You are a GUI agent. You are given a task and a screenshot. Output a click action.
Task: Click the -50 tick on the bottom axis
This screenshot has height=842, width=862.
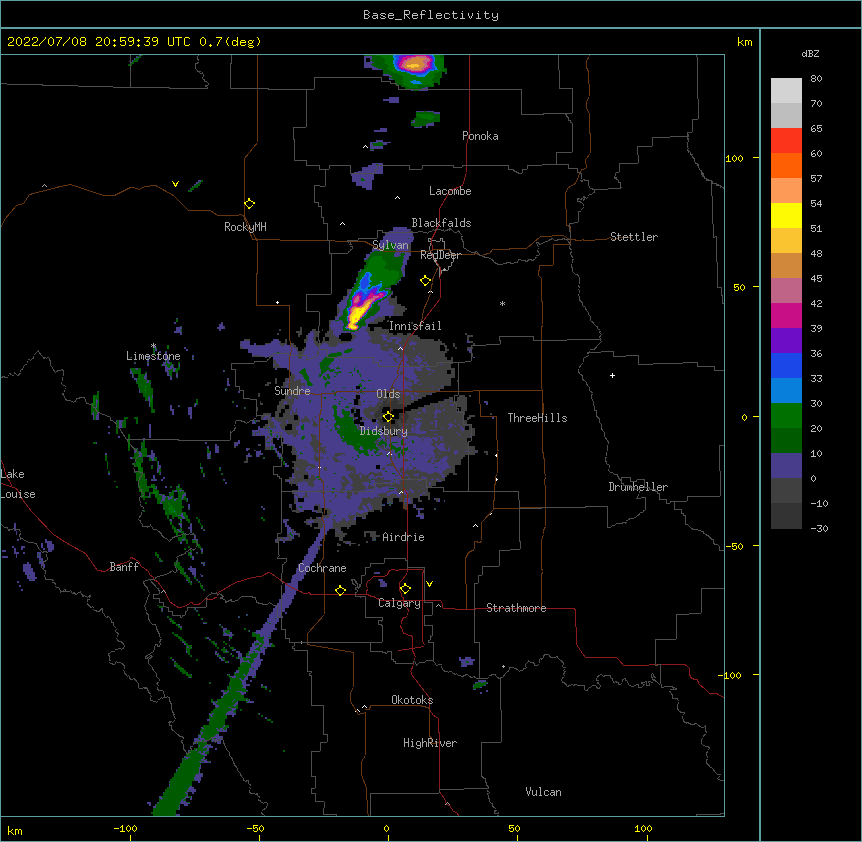(255, 829)
